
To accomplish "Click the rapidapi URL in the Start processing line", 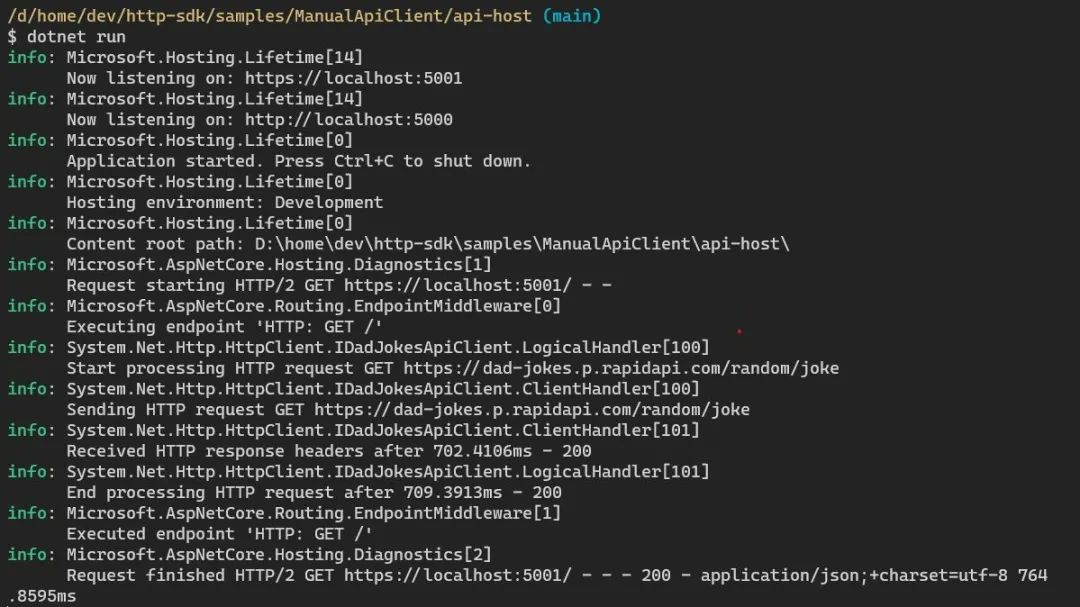I will tap(621, 368).
